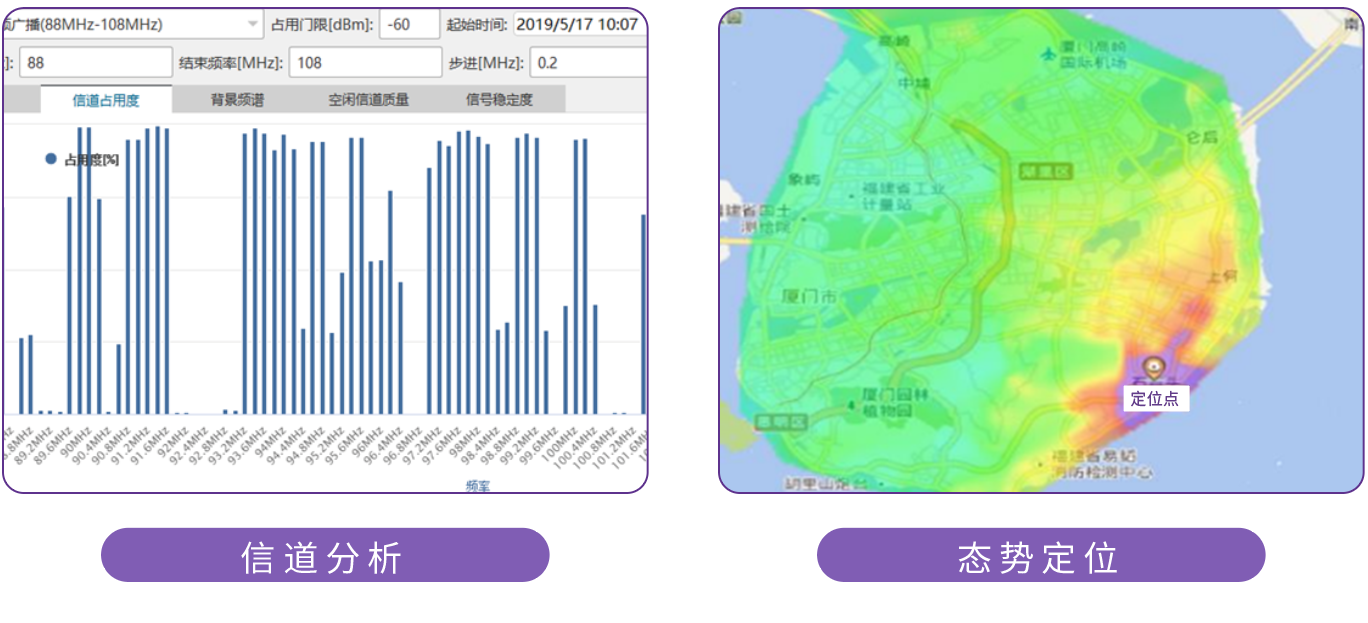Image resolution: width=1368 pixels, height=623 pixels.
Task: Click the 结束频率[MHz] field showing 108
Action: point(365,62)
